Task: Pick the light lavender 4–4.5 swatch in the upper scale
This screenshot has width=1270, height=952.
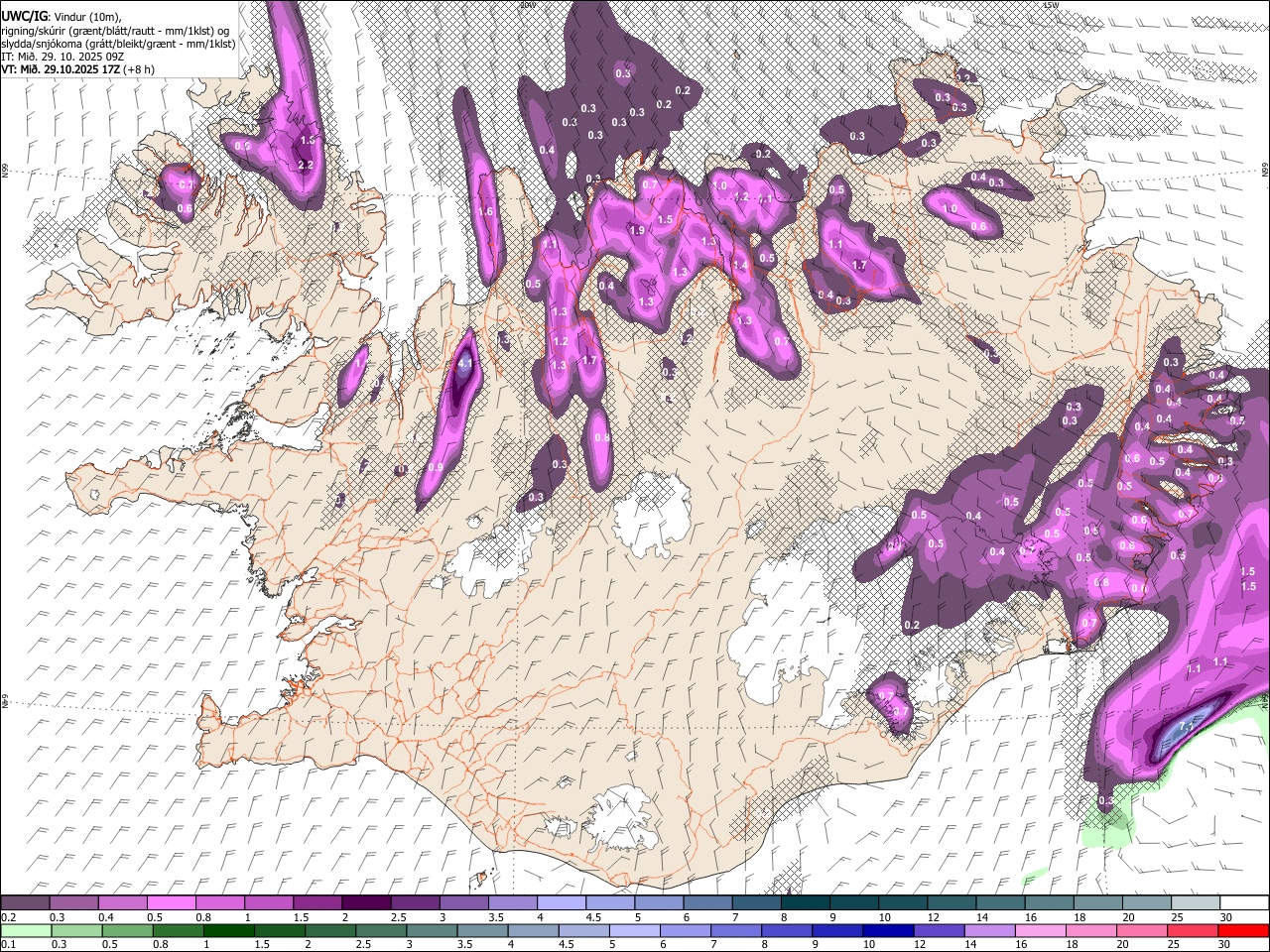Action: coord(562,903)
